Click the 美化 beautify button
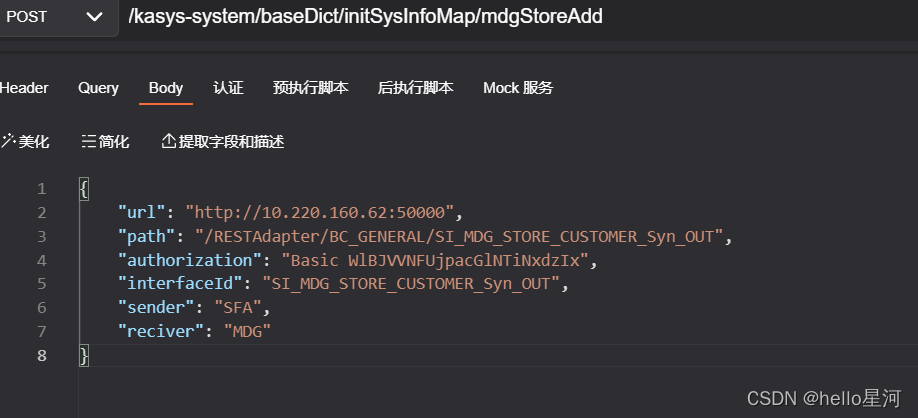This screenshot has height=418, width=918. (25, 142)
